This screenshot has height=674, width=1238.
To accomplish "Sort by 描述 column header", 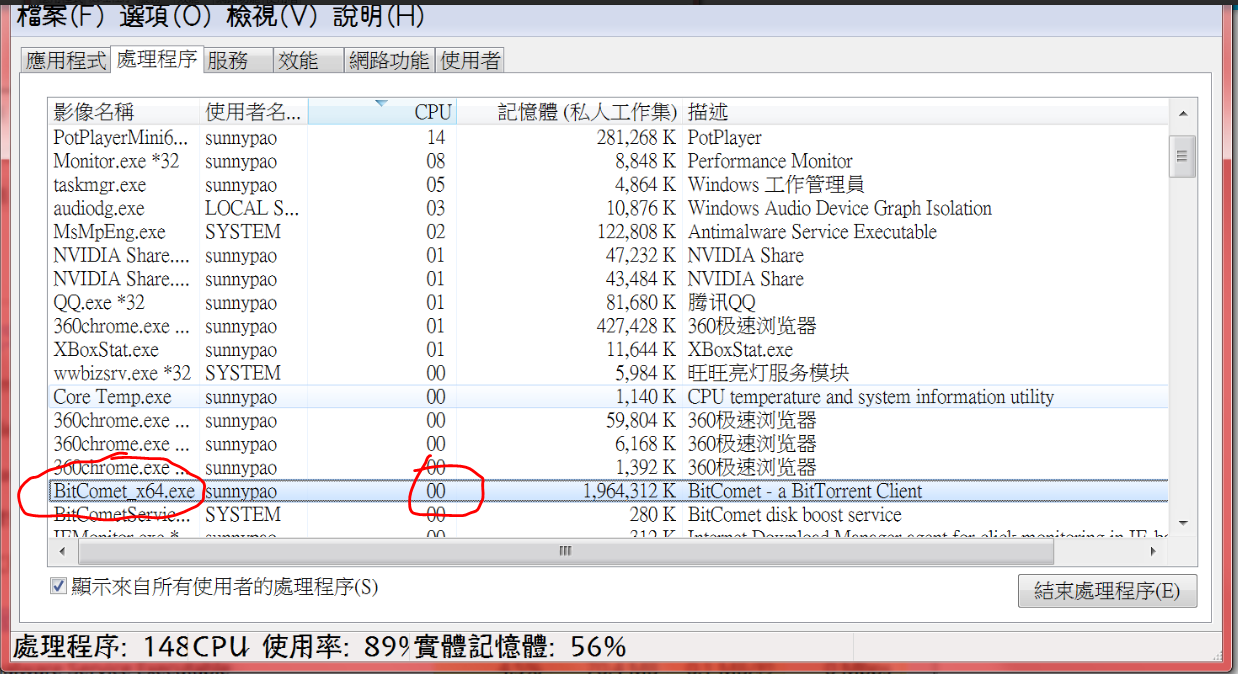I will point(925,112).
